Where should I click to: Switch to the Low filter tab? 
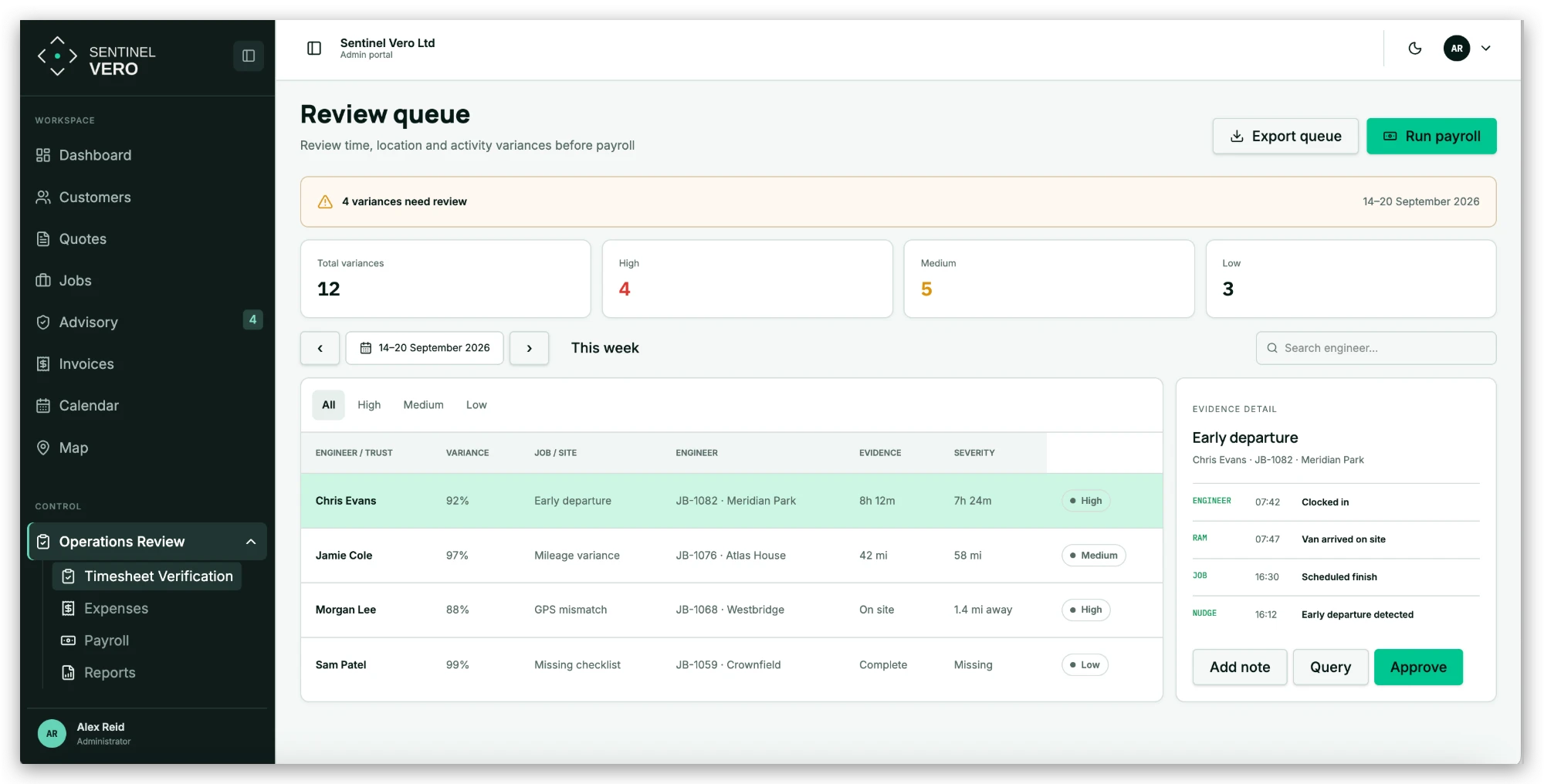[x=476, y=405]
